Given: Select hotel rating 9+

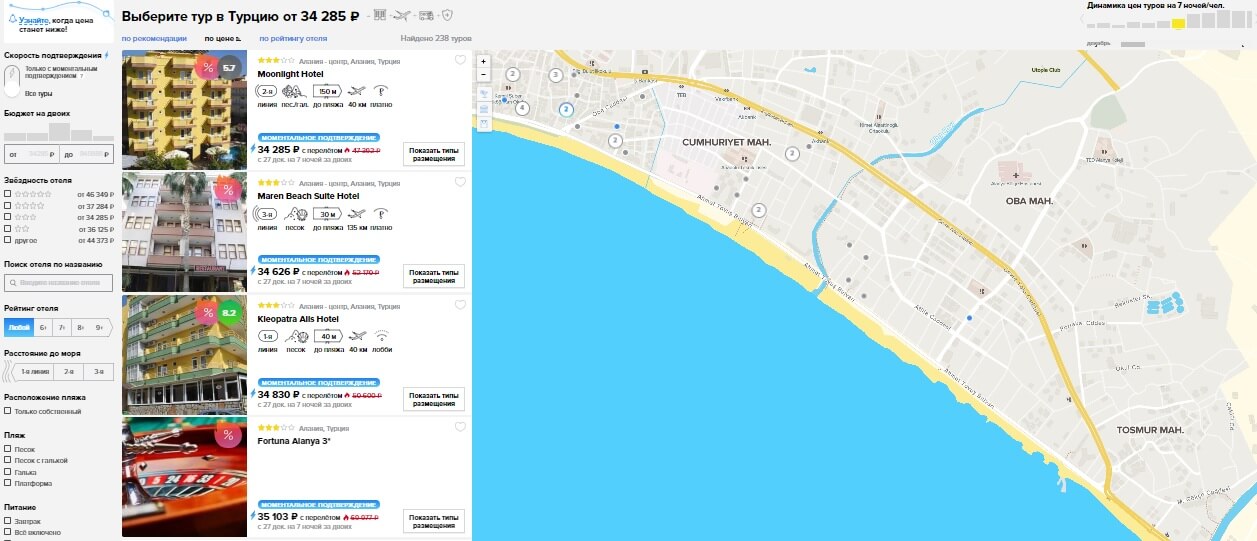Looking at the screenshot, I should click(x=100, y=327).
